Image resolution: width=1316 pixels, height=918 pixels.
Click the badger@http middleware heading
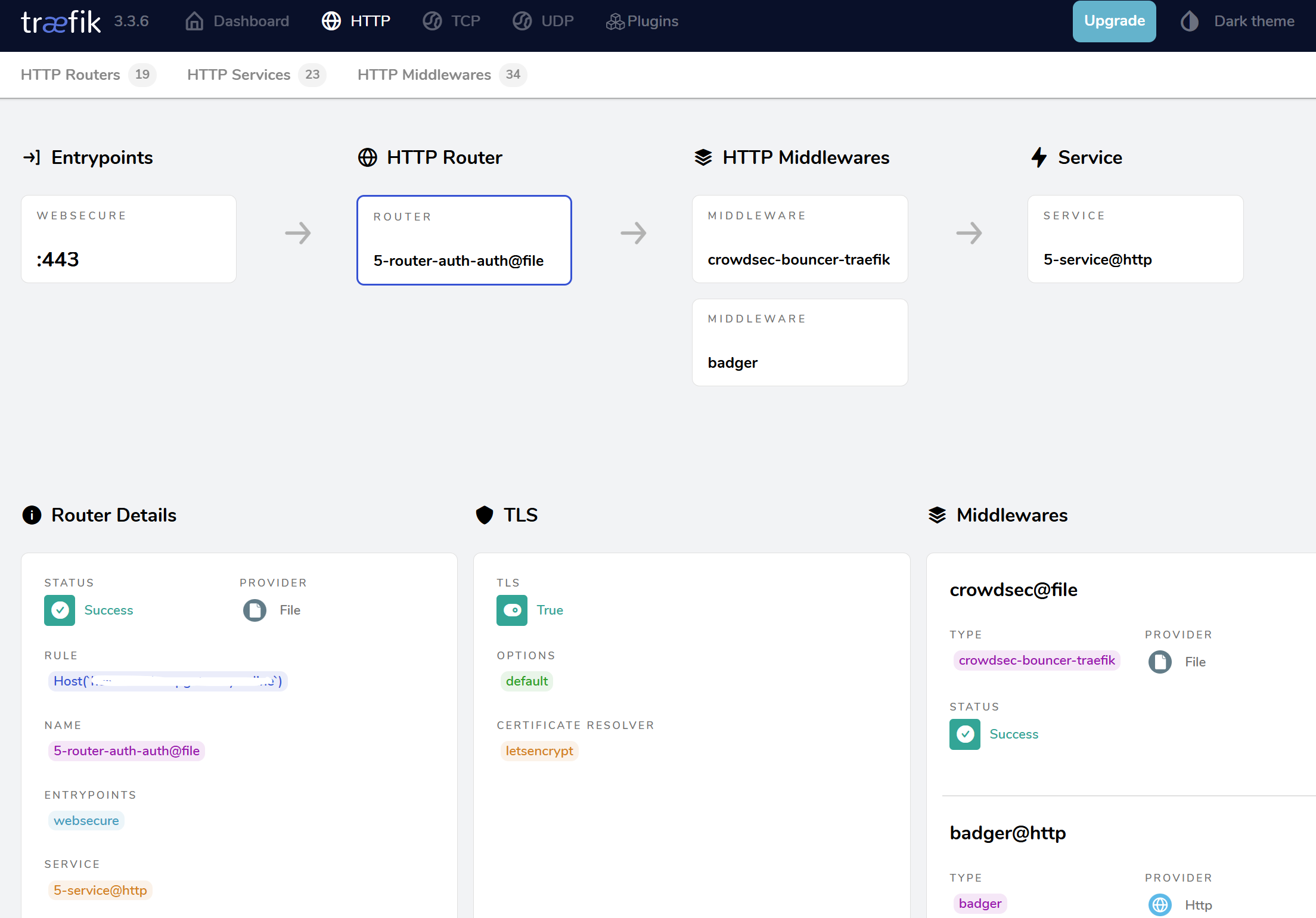(x=1008, y=833)
